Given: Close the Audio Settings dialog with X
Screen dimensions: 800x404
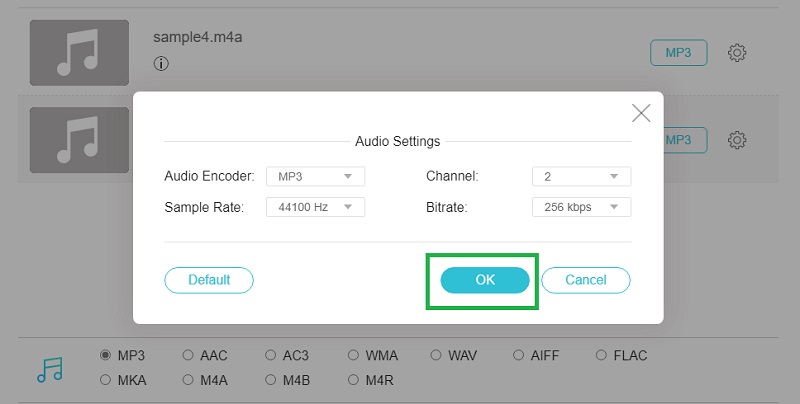Looking at the screenshot, I should pyautogui.click(x=641, y=113).
